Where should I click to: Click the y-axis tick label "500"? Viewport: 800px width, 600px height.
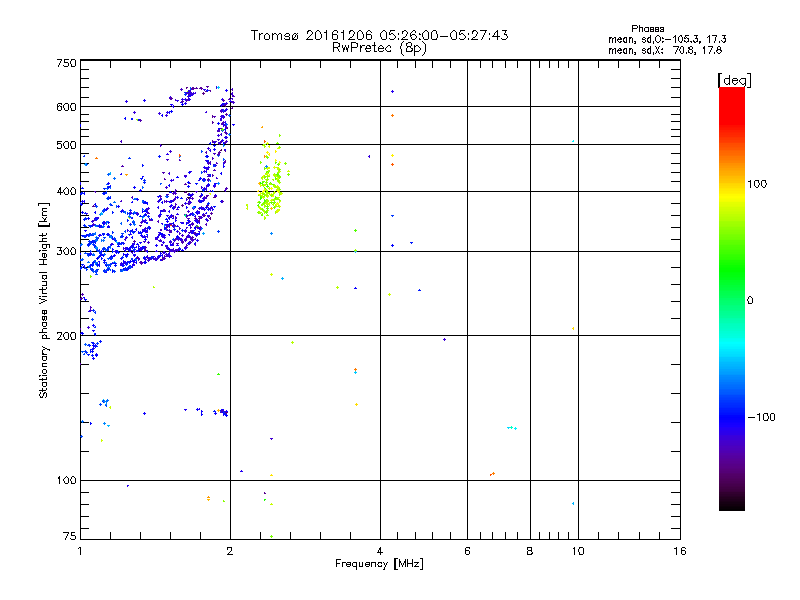point(66,145)
